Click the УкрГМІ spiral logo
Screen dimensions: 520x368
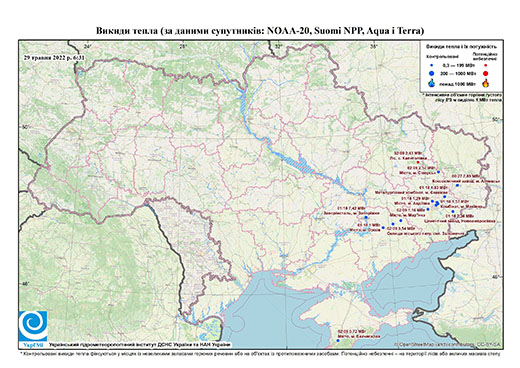click(33, 326)
